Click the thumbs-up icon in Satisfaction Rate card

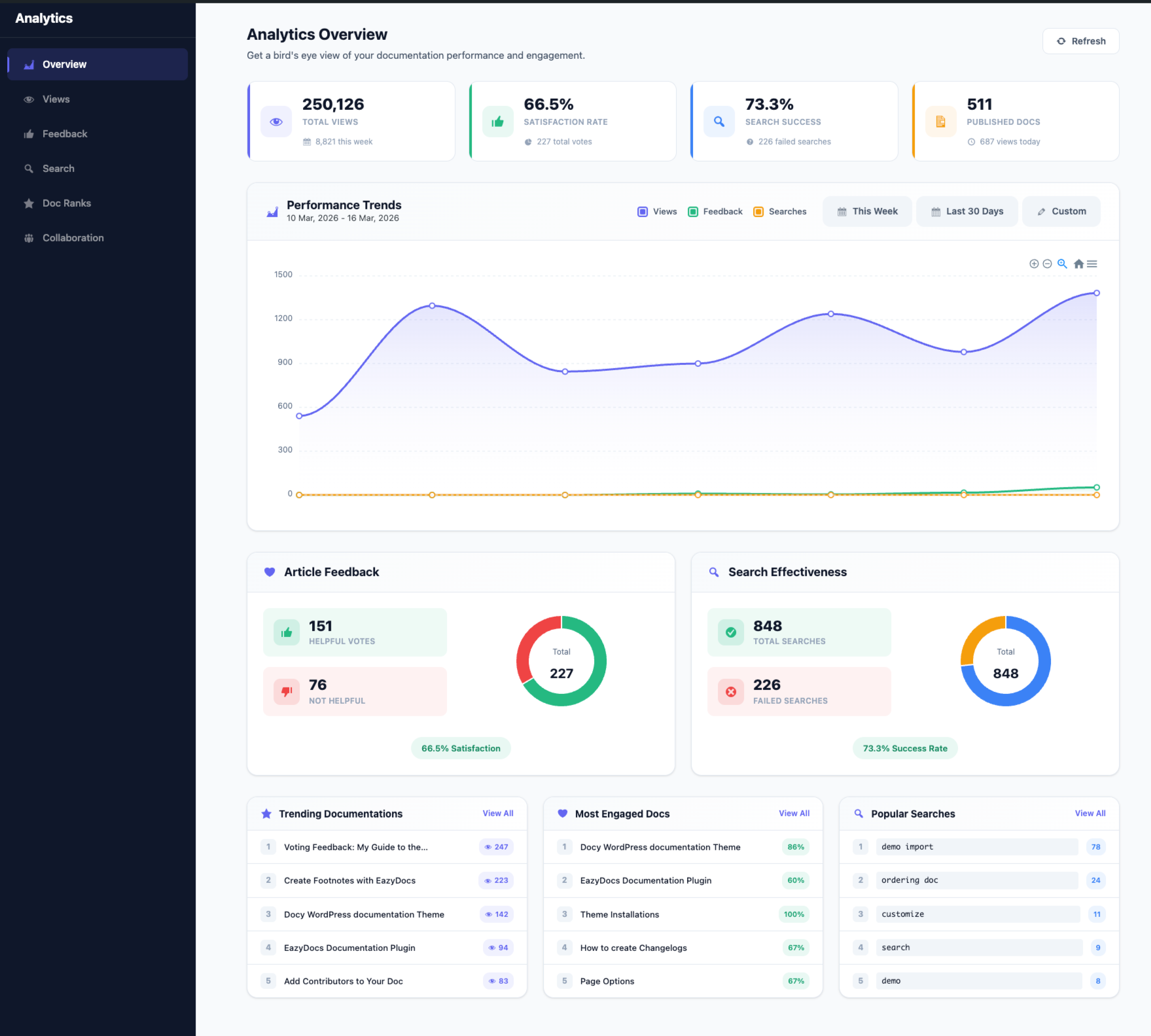498,122
